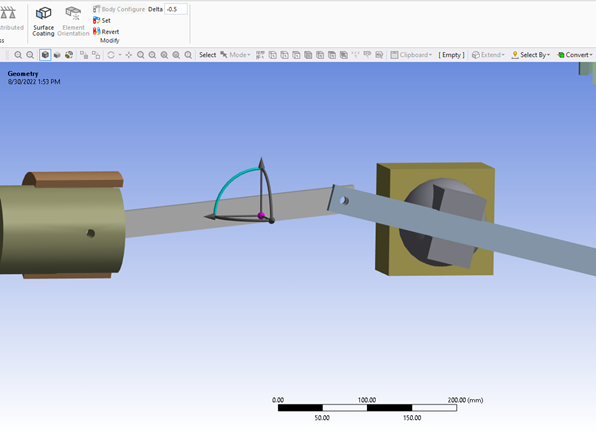Toggle first selection filter icon after smart select
The height and width of the screenshot is (432, 596).
pos(273,55)
